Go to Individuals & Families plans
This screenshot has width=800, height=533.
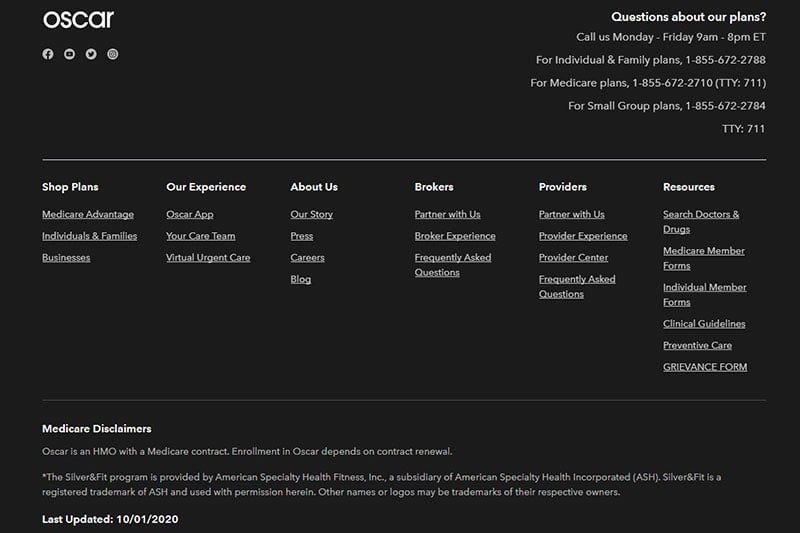coord(89,236)
